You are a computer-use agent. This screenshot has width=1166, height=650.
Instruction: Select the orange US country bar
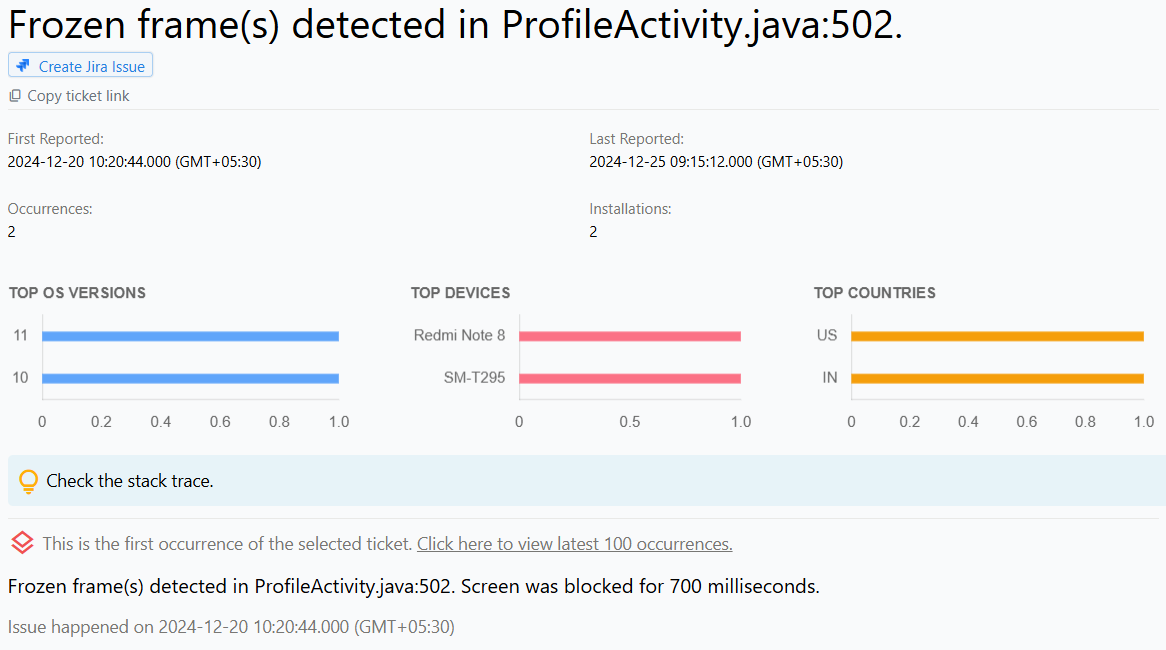click(997, 336)
